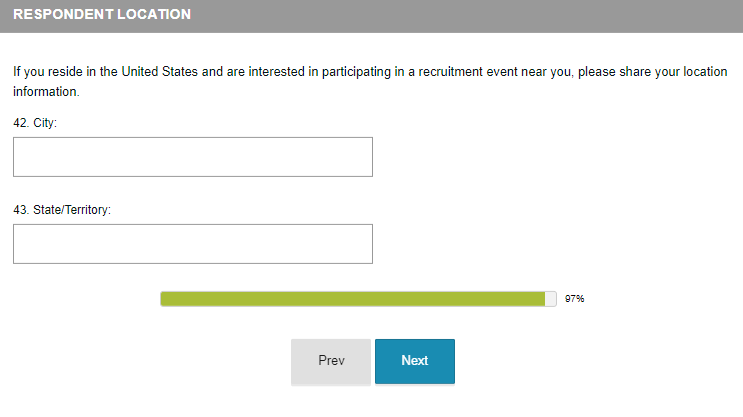Click the question number 42
The height and width of the screenshot is (417, 743).
tap(20, 123)
